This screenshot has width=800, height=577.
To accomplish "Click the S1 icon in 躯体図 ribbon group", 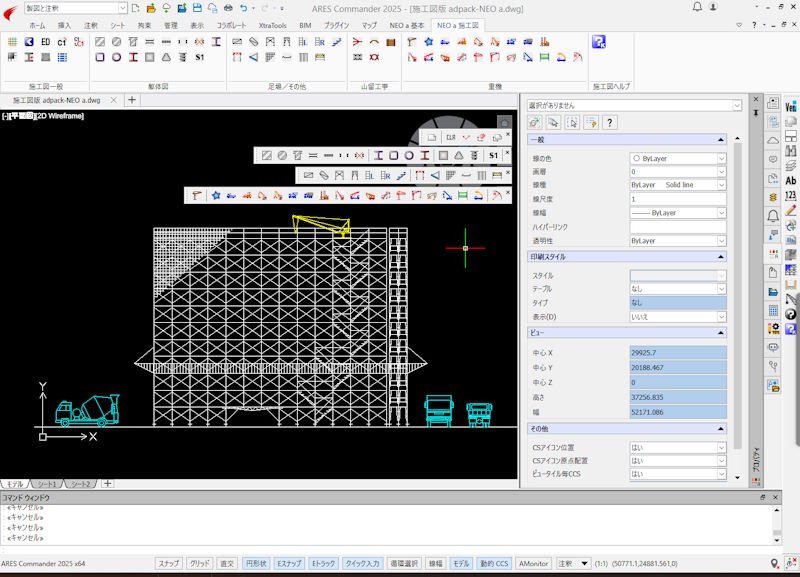I will pyautogui.click(x=200, y=57).
